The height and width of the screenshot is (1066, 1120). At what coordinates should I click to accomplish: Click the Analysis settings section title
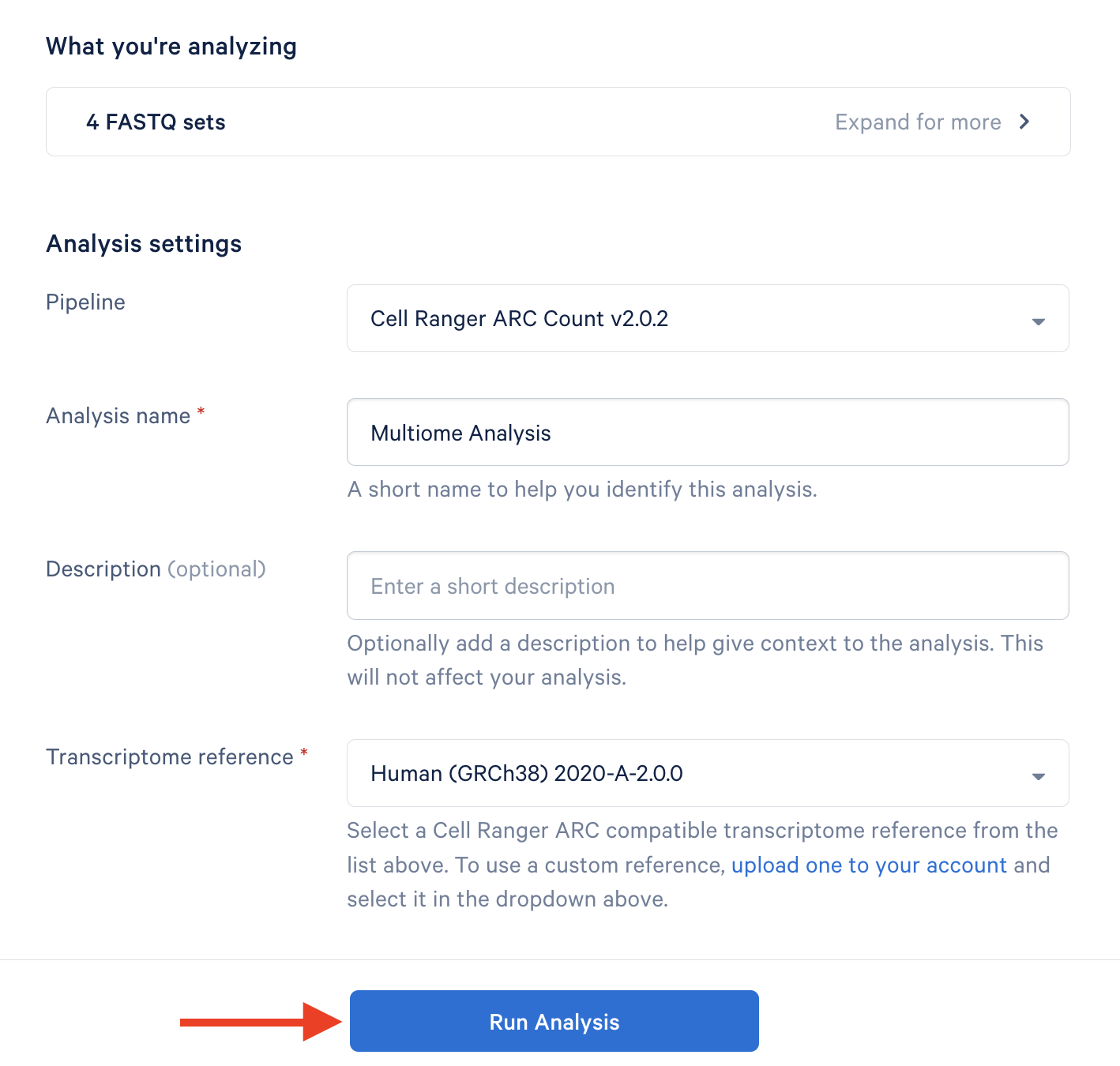pos(144,243)
